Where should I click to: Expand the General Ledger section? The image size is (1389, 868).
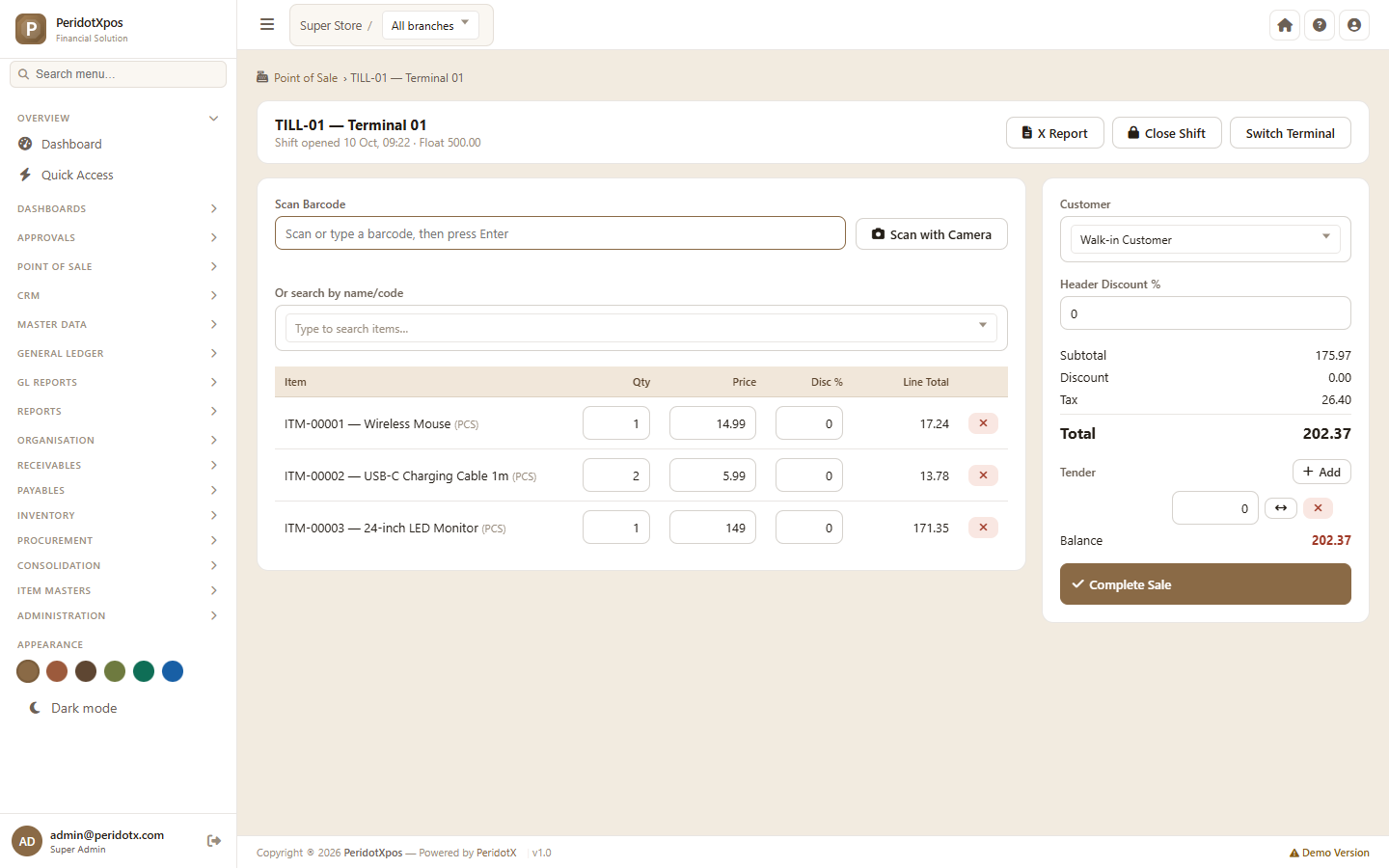(x=118, y=353)
